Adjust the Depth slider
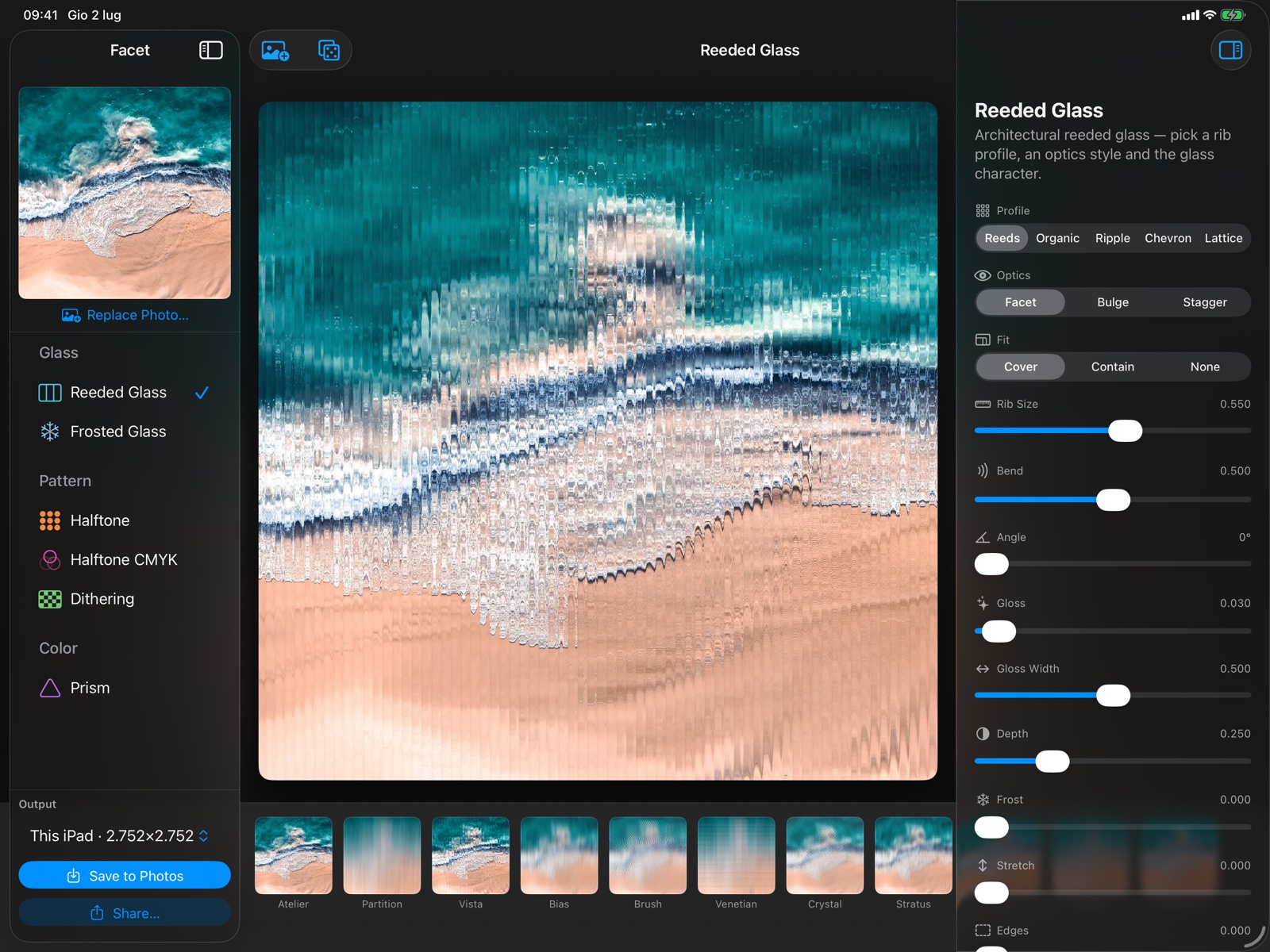 [1113, 762]
